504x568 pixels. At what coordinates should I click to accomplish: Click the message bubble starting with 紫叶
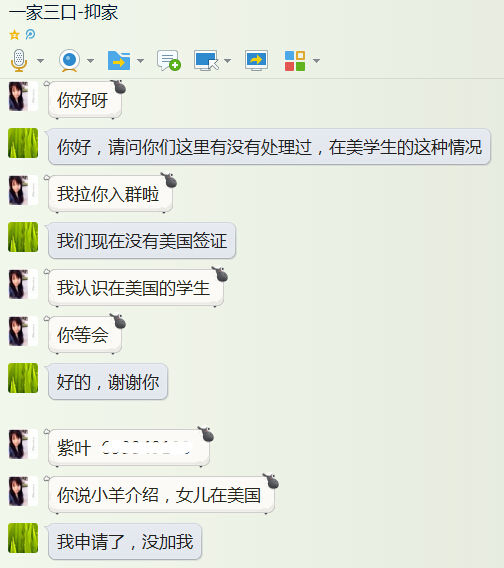click(129, 448)
